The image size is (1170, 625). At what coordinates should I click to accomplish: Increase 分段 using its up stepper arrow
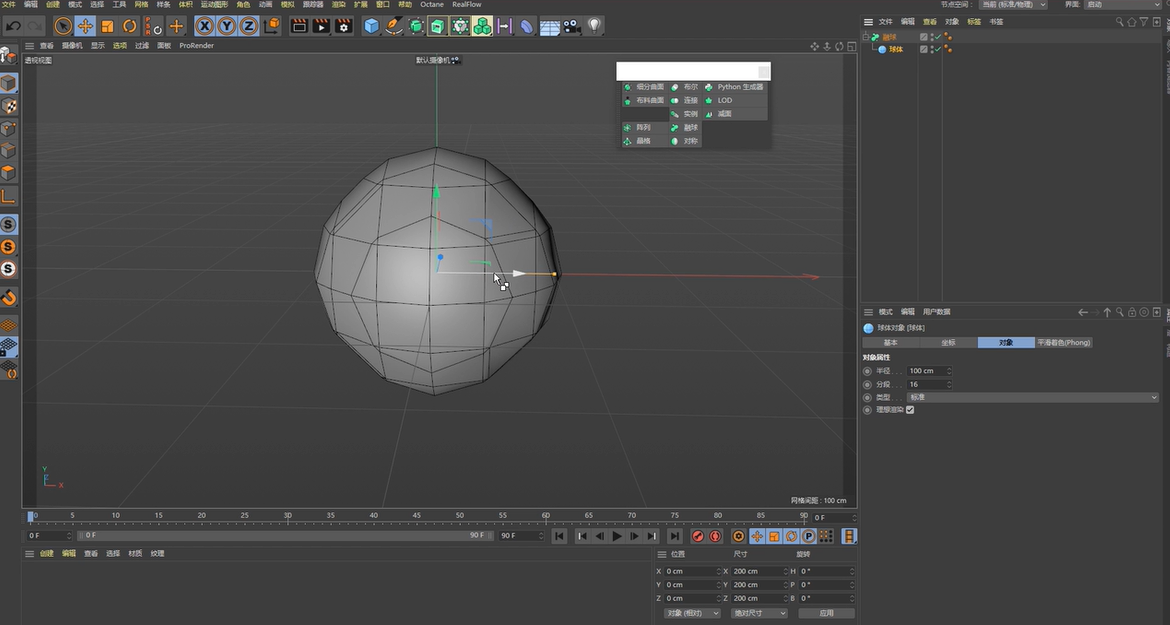pyautogui.click(x=949, y=381)
